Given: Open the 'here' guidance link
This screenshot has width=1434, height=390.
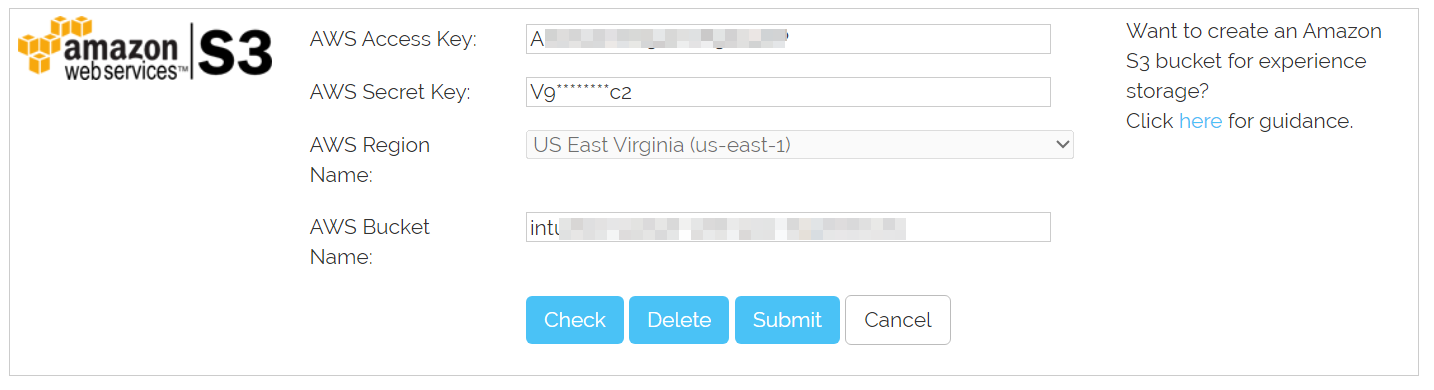Looking at the screenshot, I should coord(1200,121).
